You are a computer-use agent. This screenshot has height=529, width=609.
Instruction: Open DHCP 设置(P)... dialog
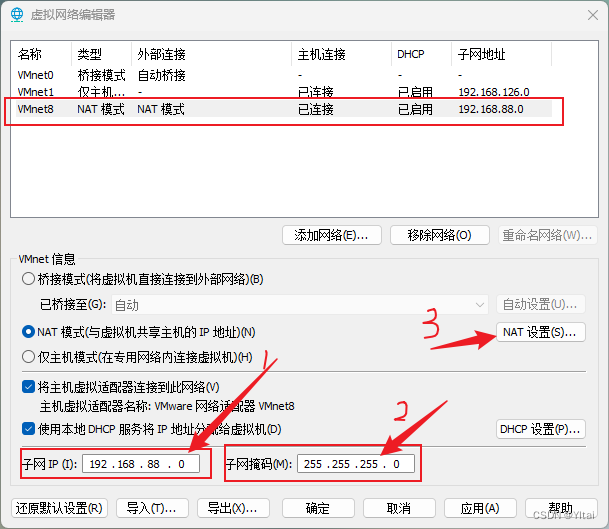pyautogui.click(x=540, y=429)
